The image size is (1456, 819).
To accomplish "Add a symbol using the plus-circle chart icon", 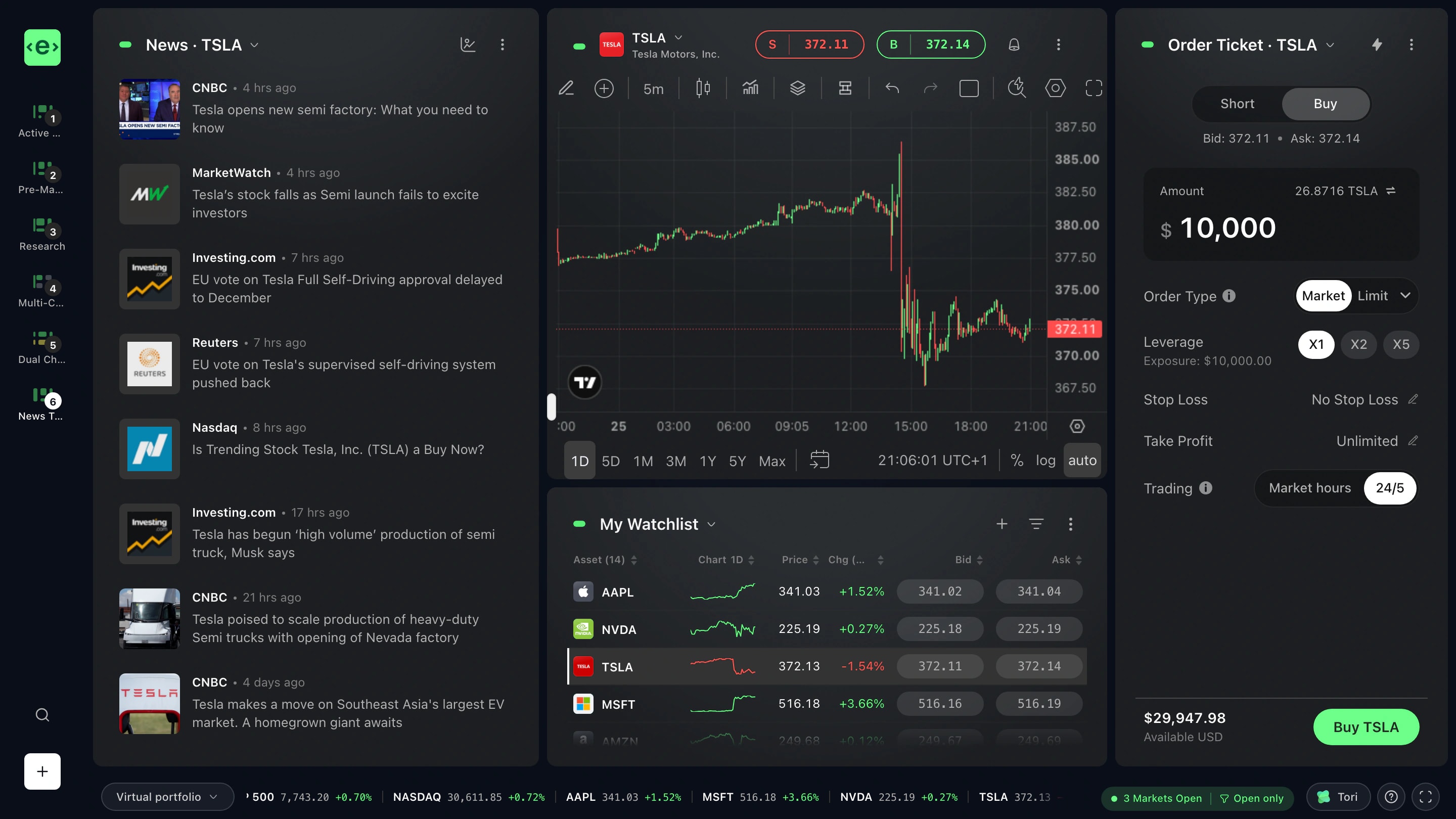I will coord(604,88).
